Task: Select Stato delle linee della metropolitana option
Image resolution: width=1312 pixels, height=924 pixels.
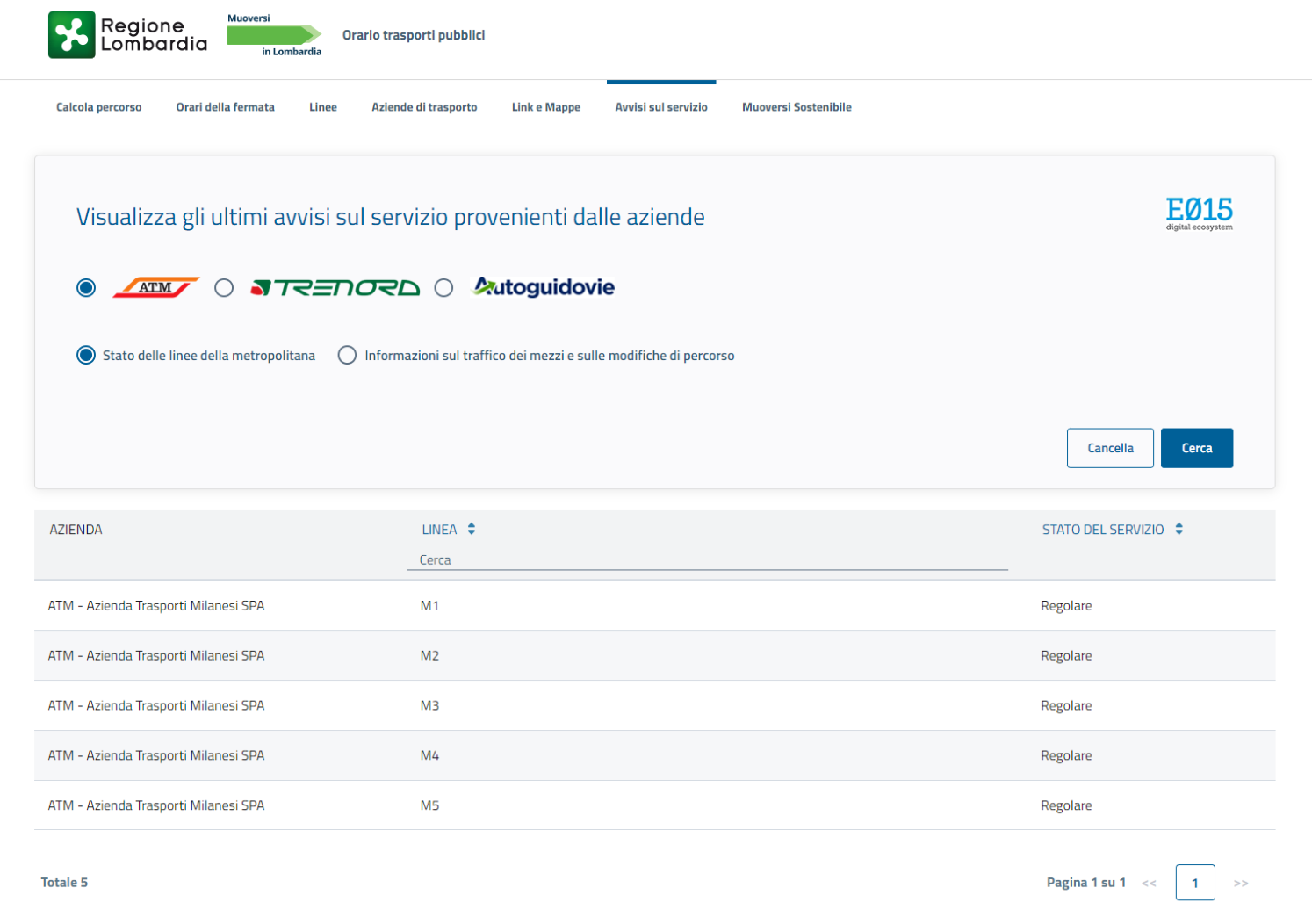Action: [86, 355]
